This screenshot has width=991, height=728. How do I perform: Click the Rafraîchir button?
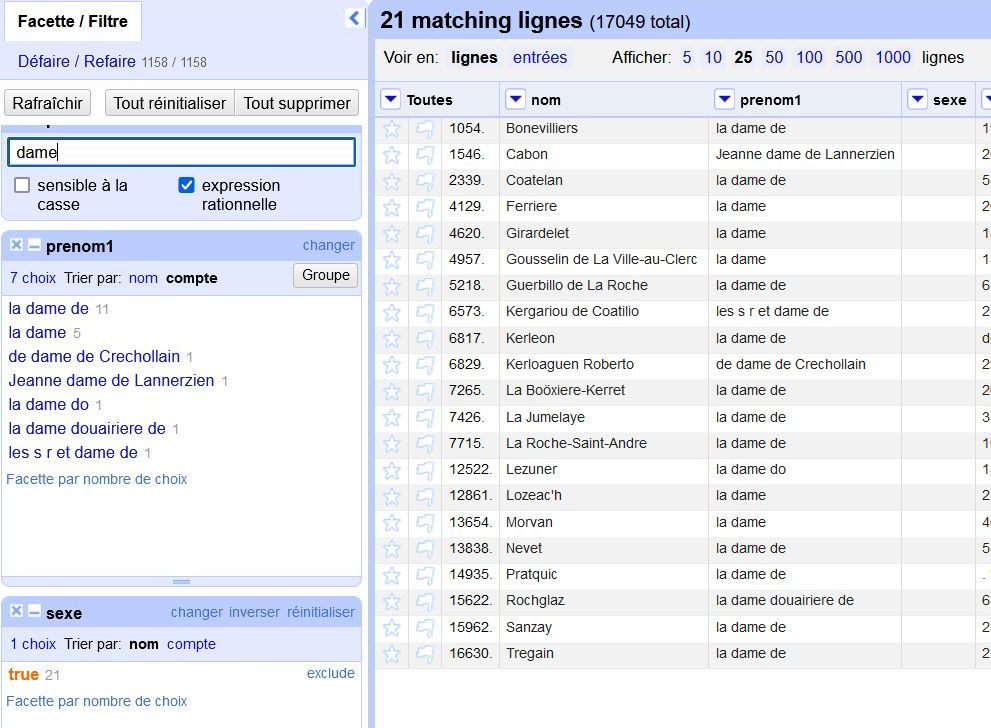point(47,103)
